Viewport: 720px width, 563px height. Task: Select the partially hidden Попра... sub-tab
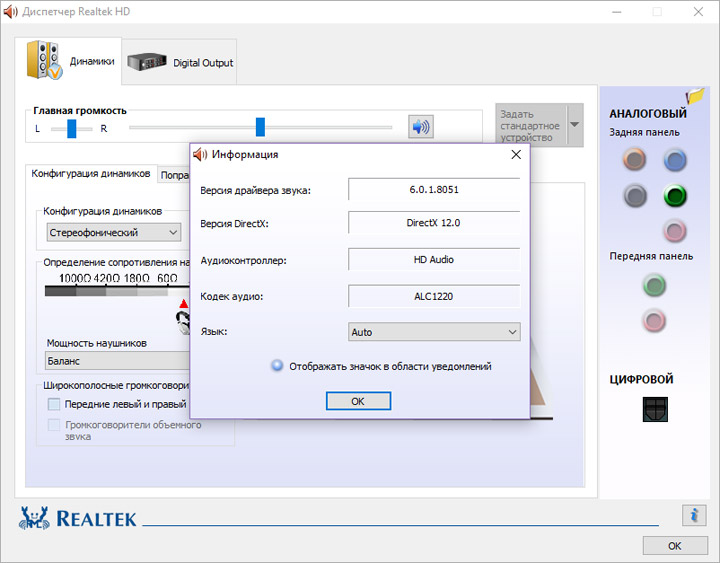point(174,175)
